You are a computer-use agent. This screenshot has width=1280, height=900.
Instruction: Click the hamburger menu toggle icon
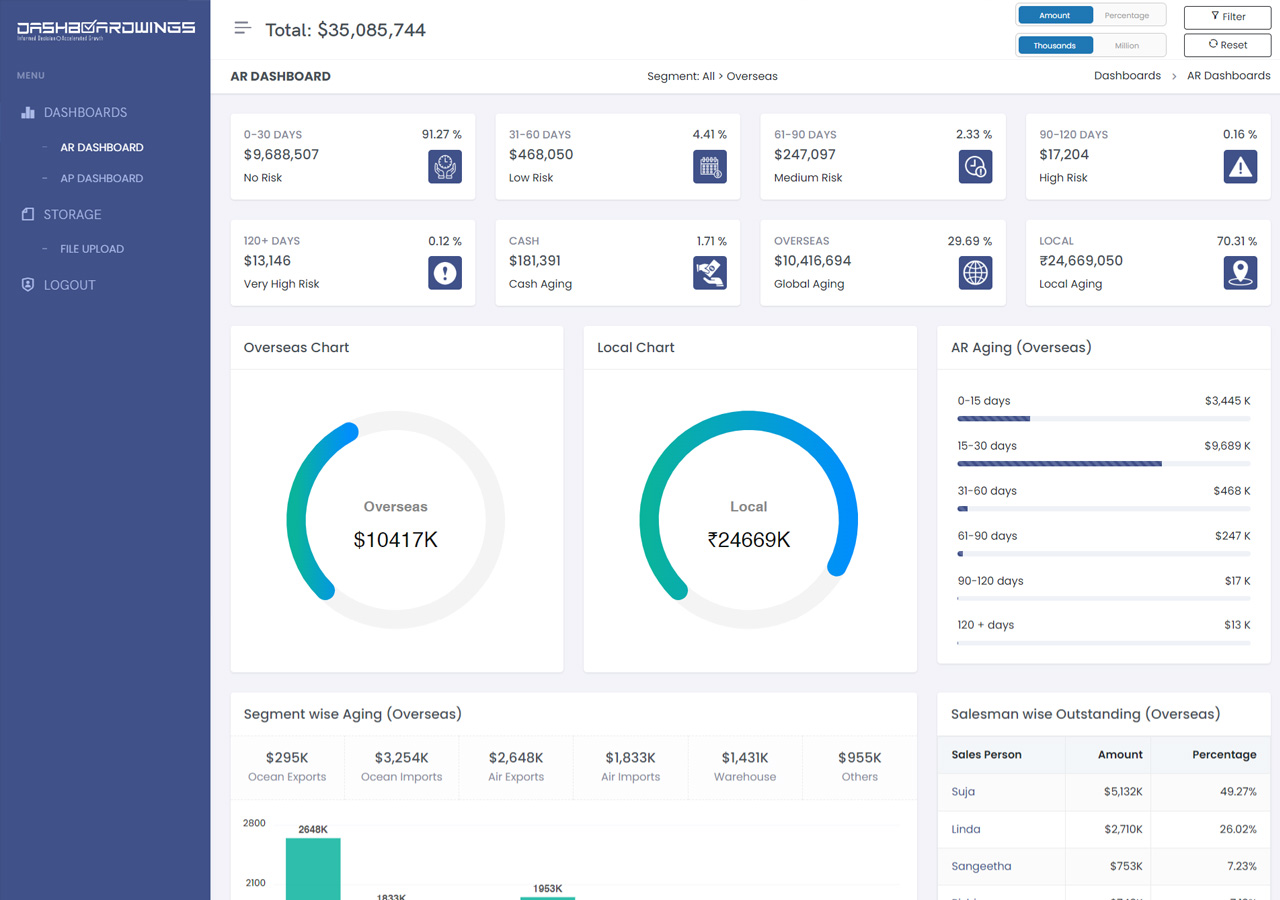tap(242, 28)
